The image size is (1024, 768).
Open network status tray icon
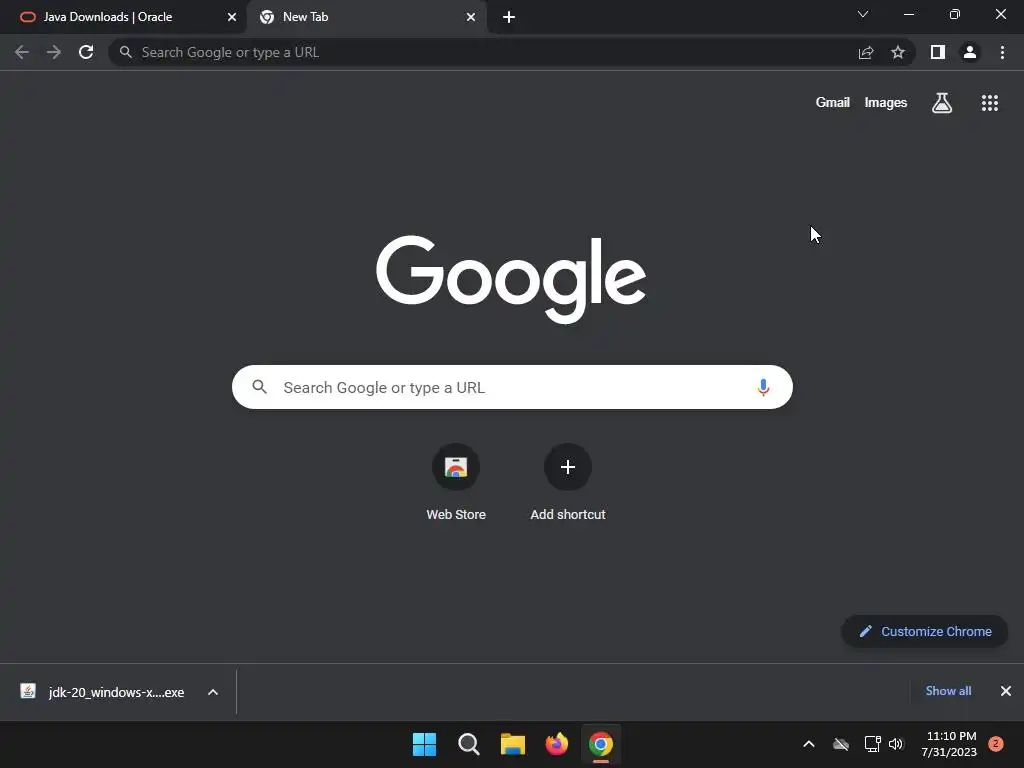tap(872, 744)
